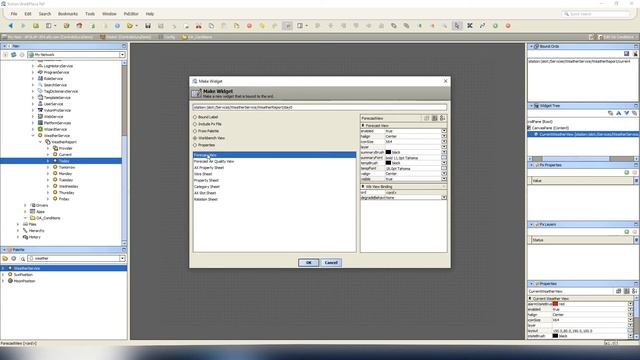640x360 pixels.
Task: Open the Bookmarks menu
Action: point(68,14)
